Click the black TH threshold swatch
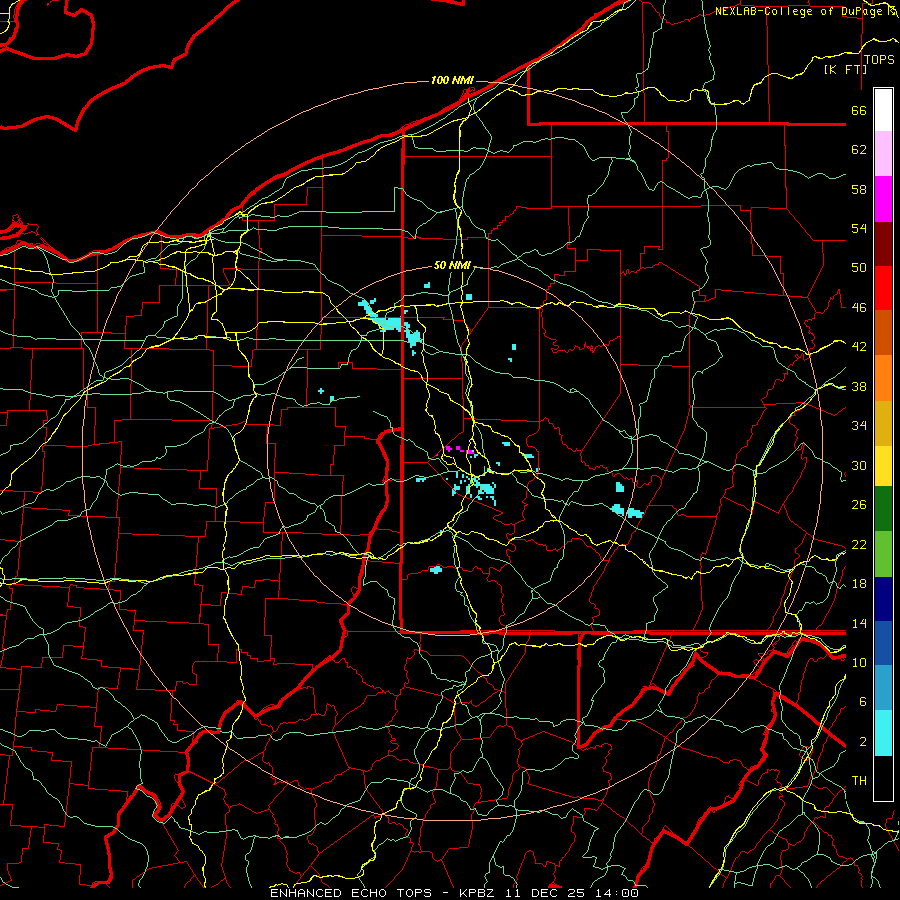900x900 pixels. 883,778
